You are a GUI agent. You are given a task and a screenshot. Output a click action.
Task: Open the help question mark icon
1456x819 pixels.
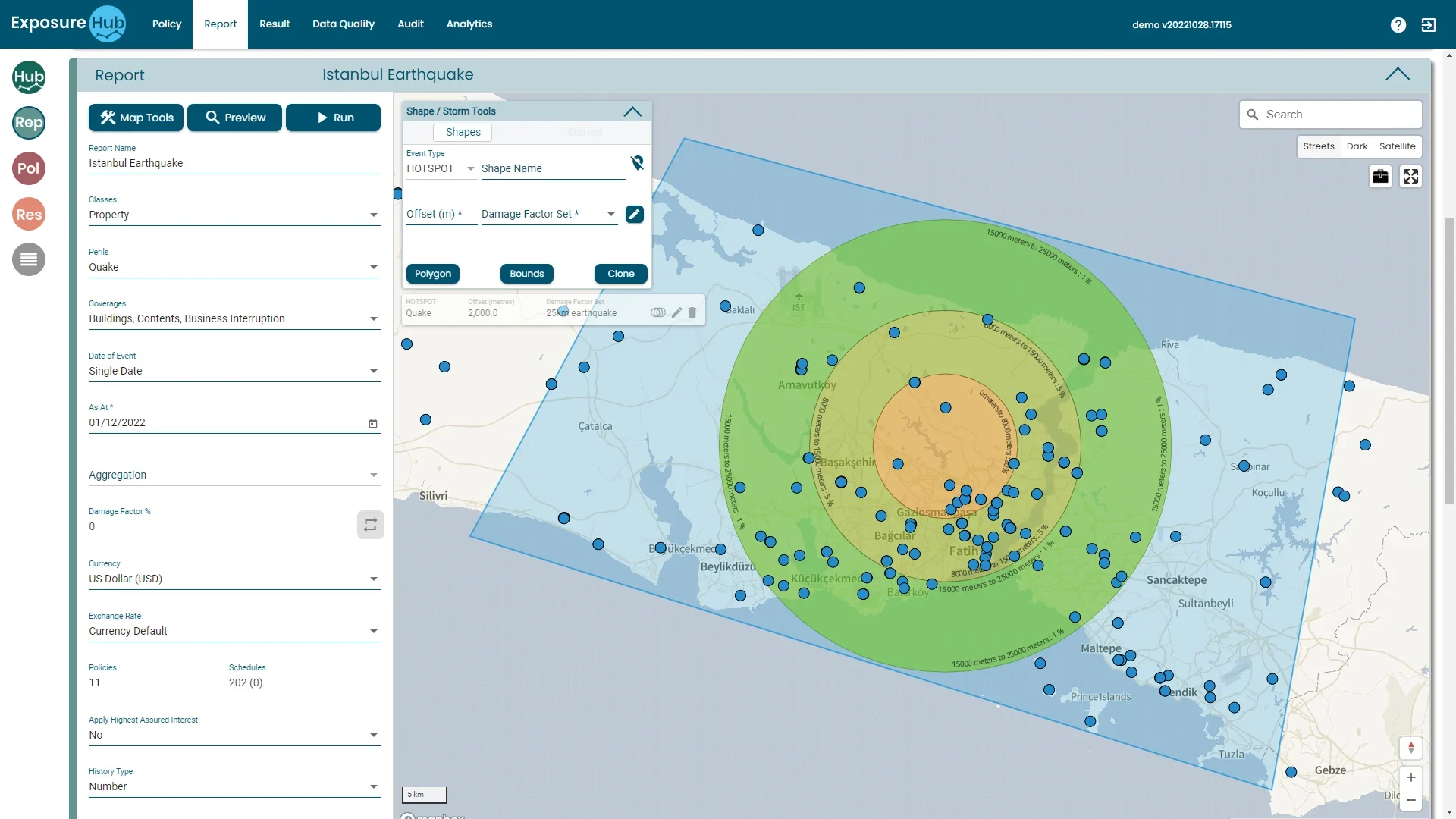tap(1398, 25)
